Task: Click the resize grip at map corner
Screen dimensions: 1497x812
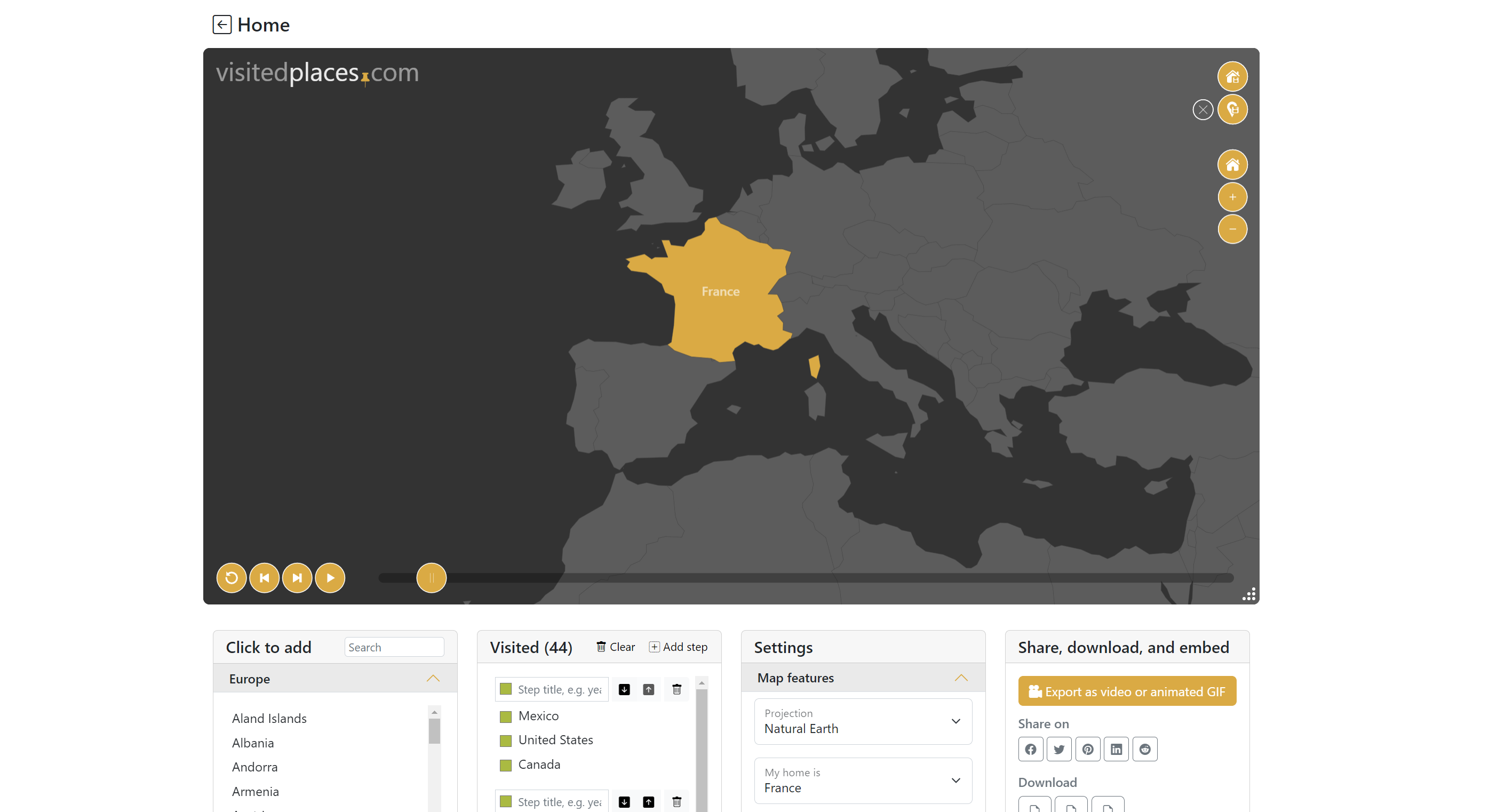Action: point(1249,594)
